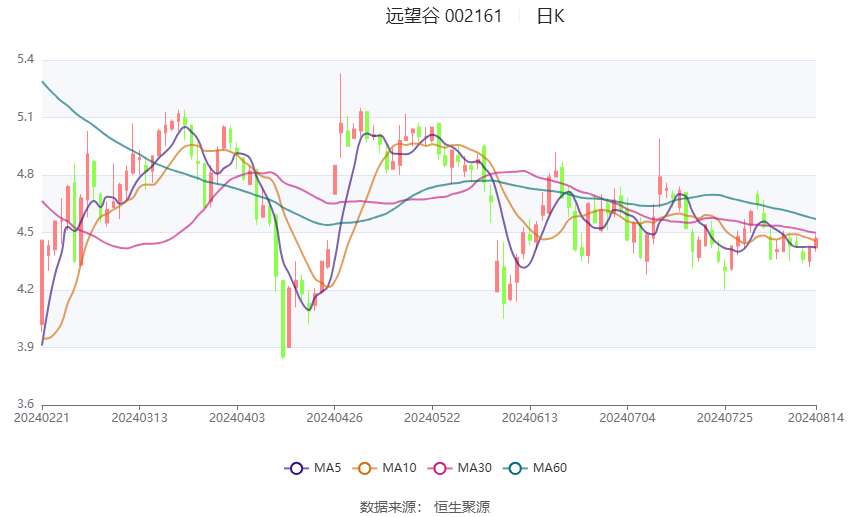This screenshot has width=850, height=517.
Task: Toggle the MA60 legend label
Action: 549,468
